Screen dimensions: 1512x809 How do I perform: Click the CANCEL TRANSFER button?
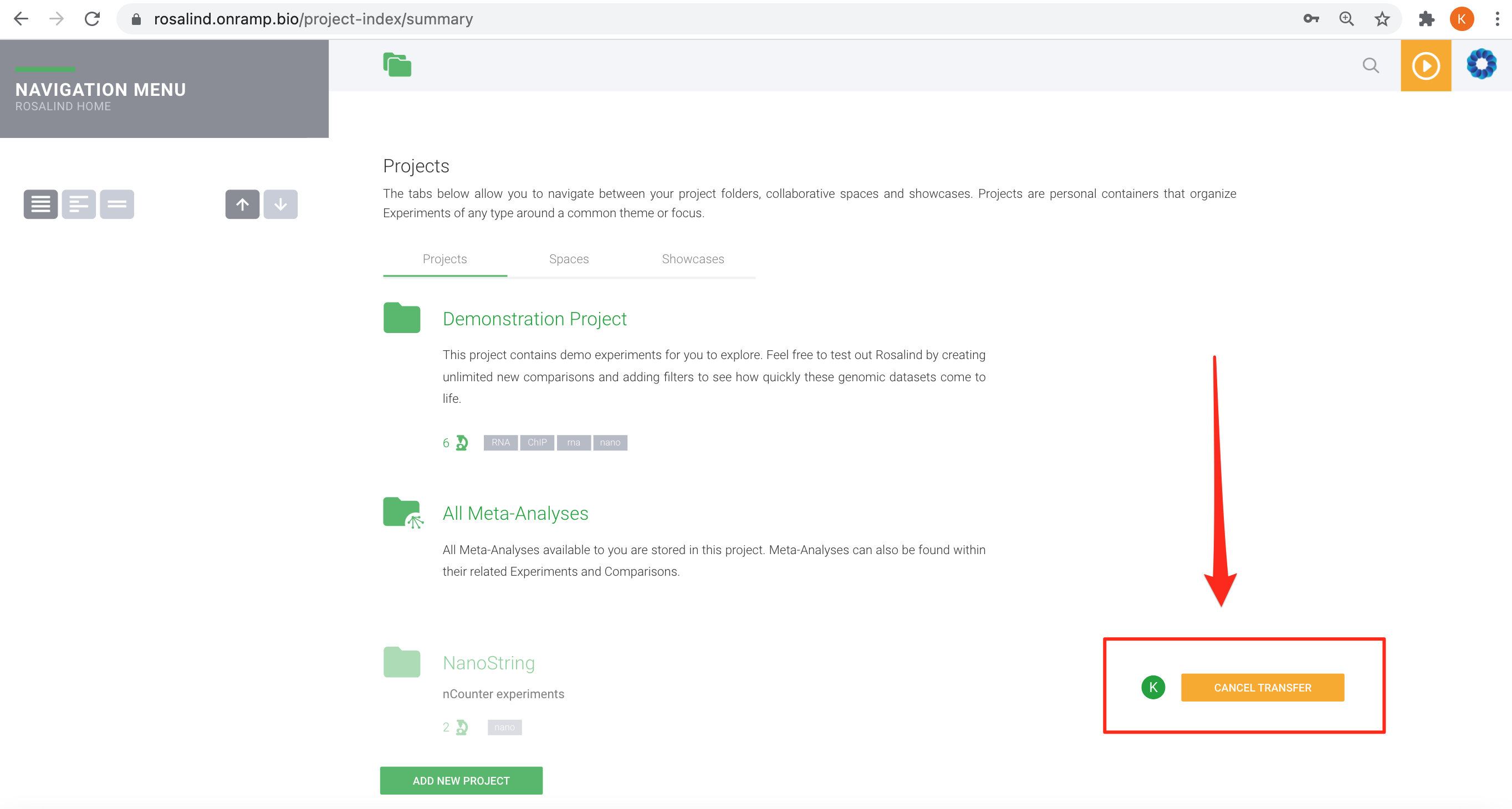tap(1263, 688)
